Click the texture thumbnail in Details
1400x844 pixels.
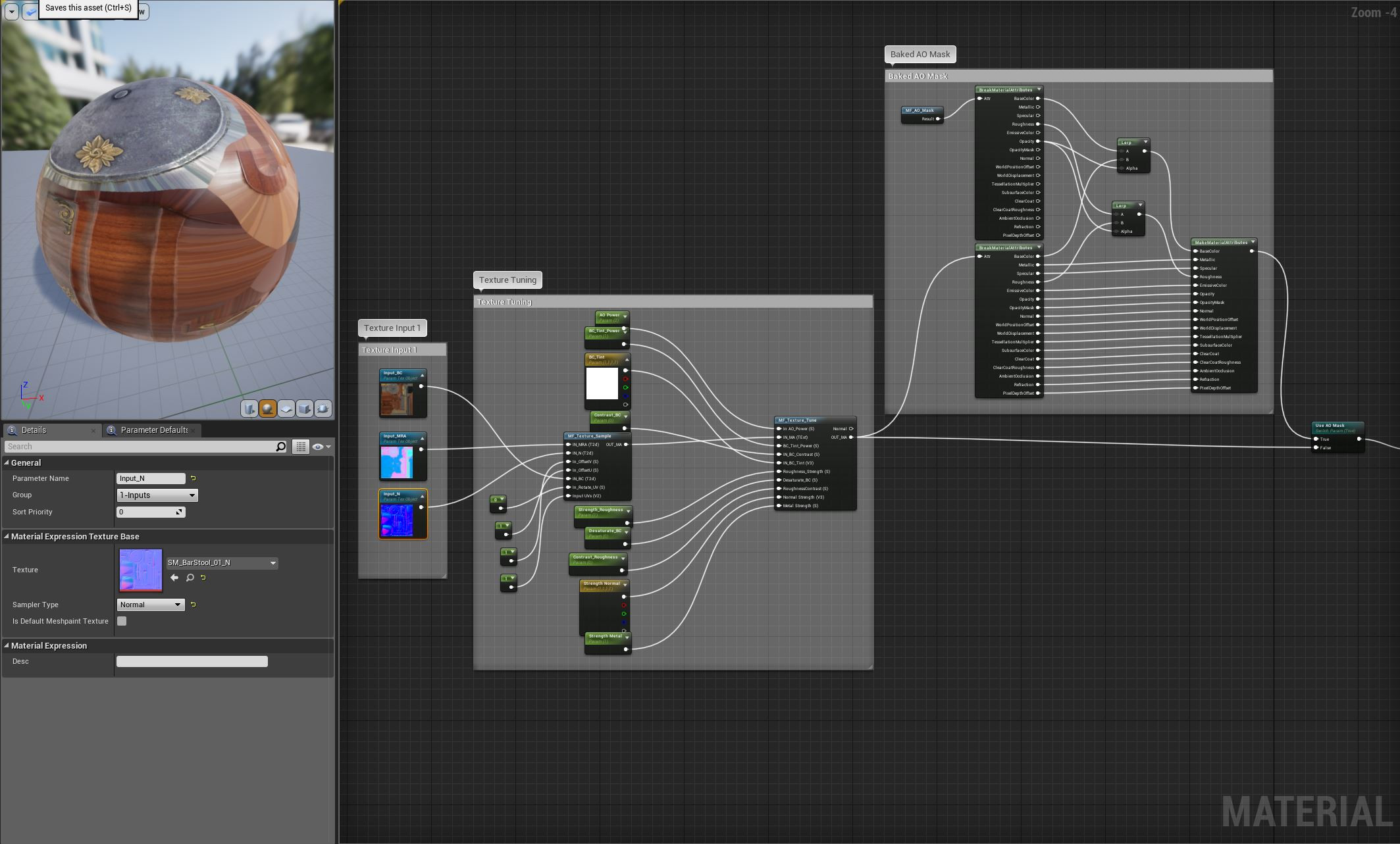point(140,570)
